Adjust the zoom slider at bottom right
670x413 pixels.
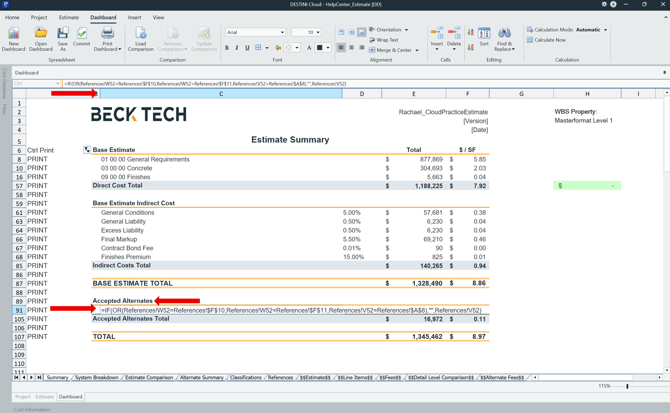coord(628,386)
